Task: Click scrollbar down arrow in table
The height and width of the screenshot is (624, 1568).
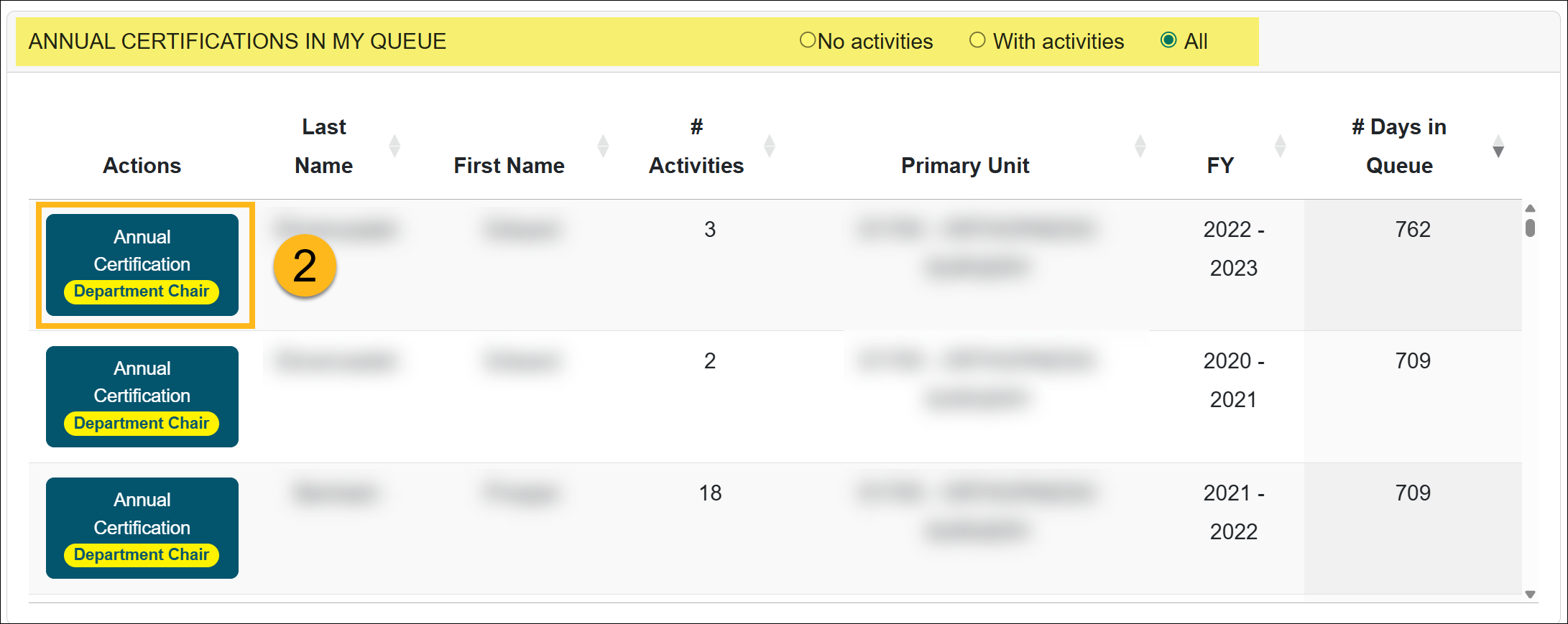Action: 1530,594
